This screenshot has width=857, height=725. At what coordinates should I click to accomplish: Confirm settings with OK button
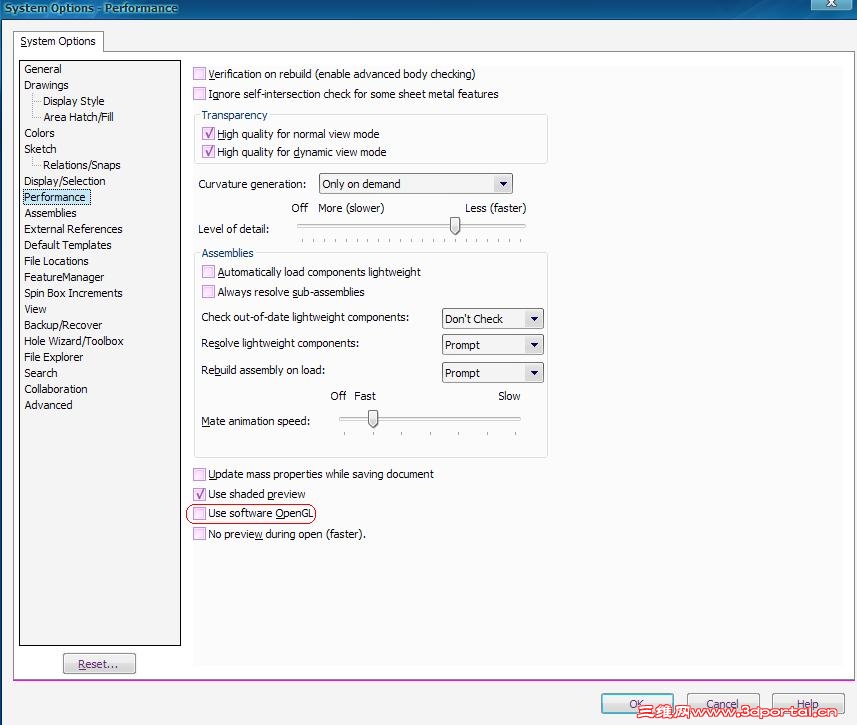(637, 704)
